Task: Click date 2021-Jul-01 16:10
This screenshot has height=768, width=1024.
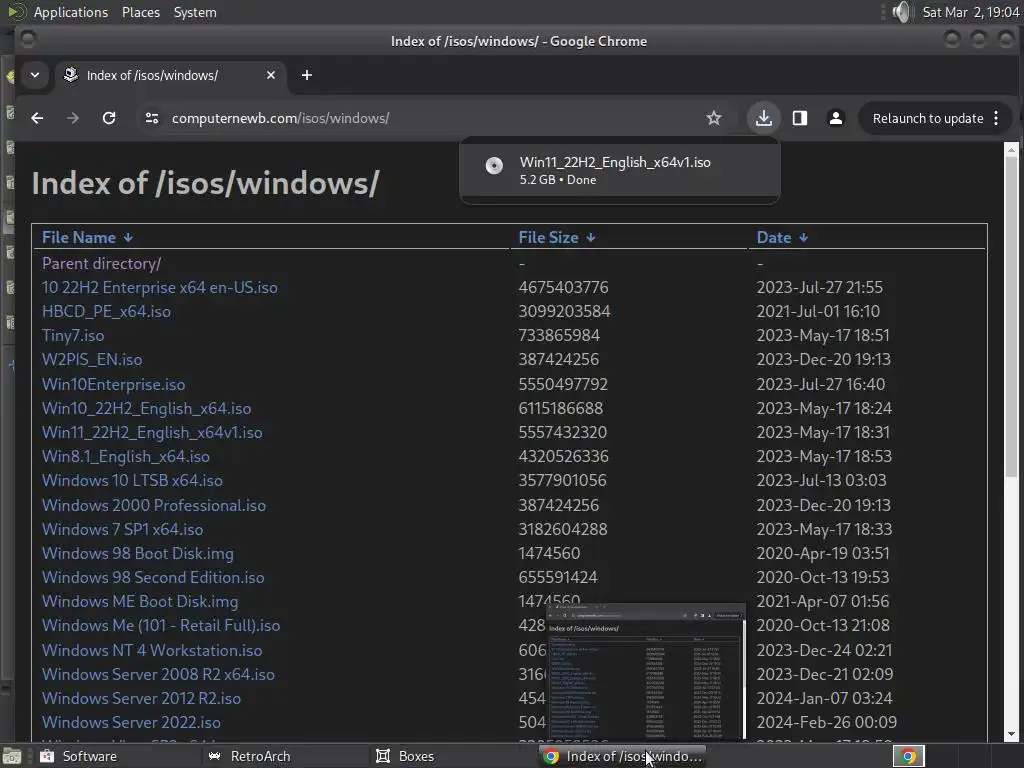Action: (818, 312)
